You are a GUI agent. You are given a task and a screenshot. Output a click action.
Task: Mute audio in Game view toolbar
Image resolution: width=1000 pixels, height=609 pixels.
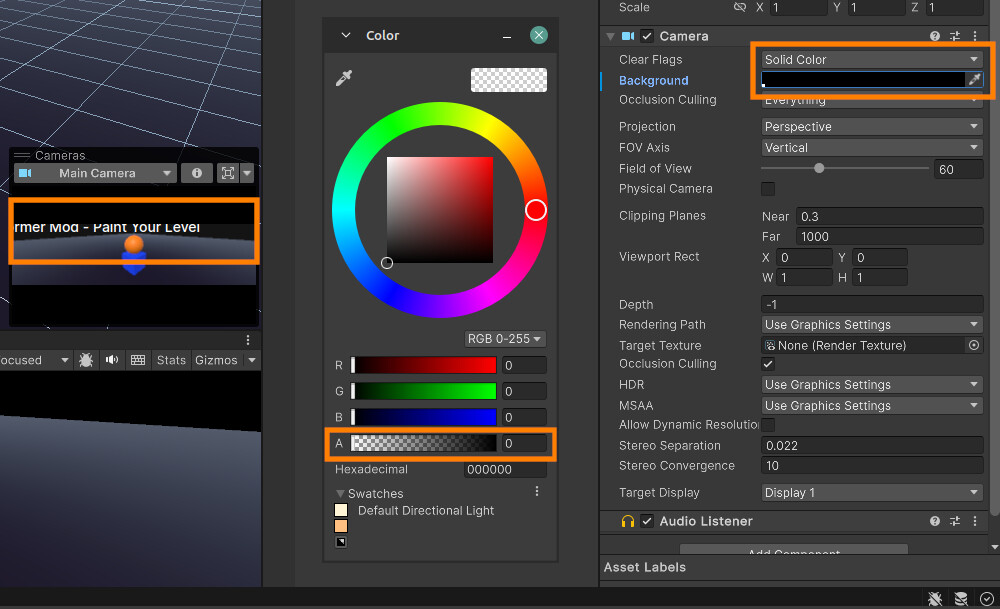(112, 360)
